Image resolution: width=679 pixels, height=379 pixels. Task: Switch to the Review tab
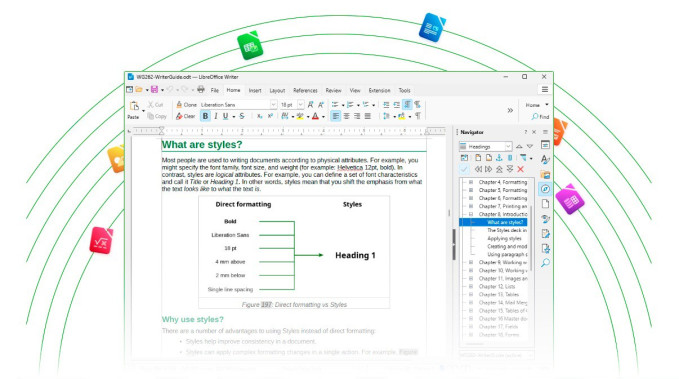click(x=333, y=90)
